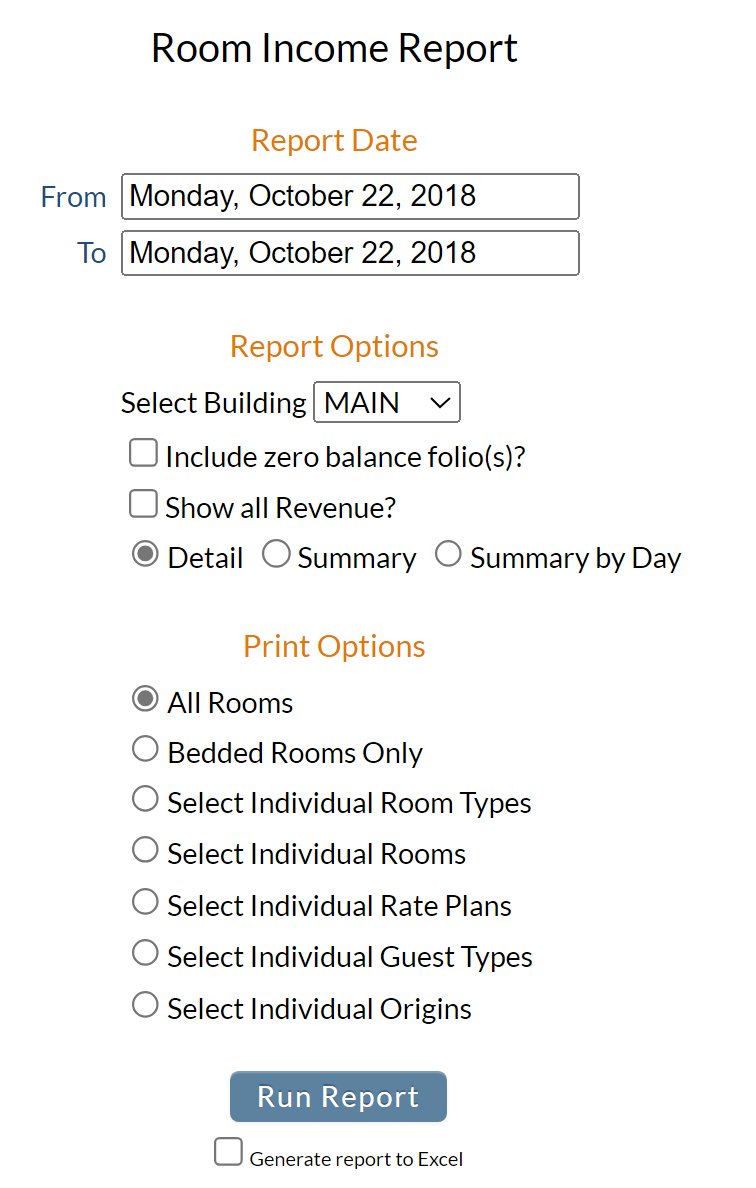This screenshot has width=756, height=1188.
Task: Select Individual Room Types radio button
Action: (145, 799)
